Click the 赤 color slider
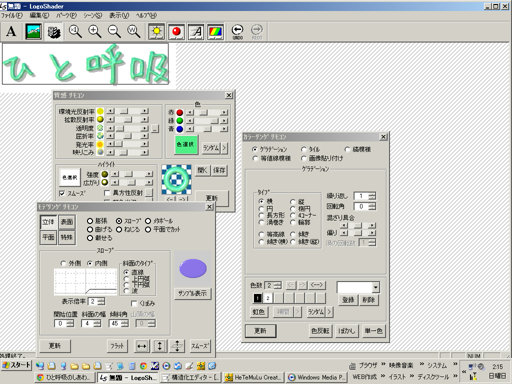Screen dimensions: 512x384 coord(207,112)
